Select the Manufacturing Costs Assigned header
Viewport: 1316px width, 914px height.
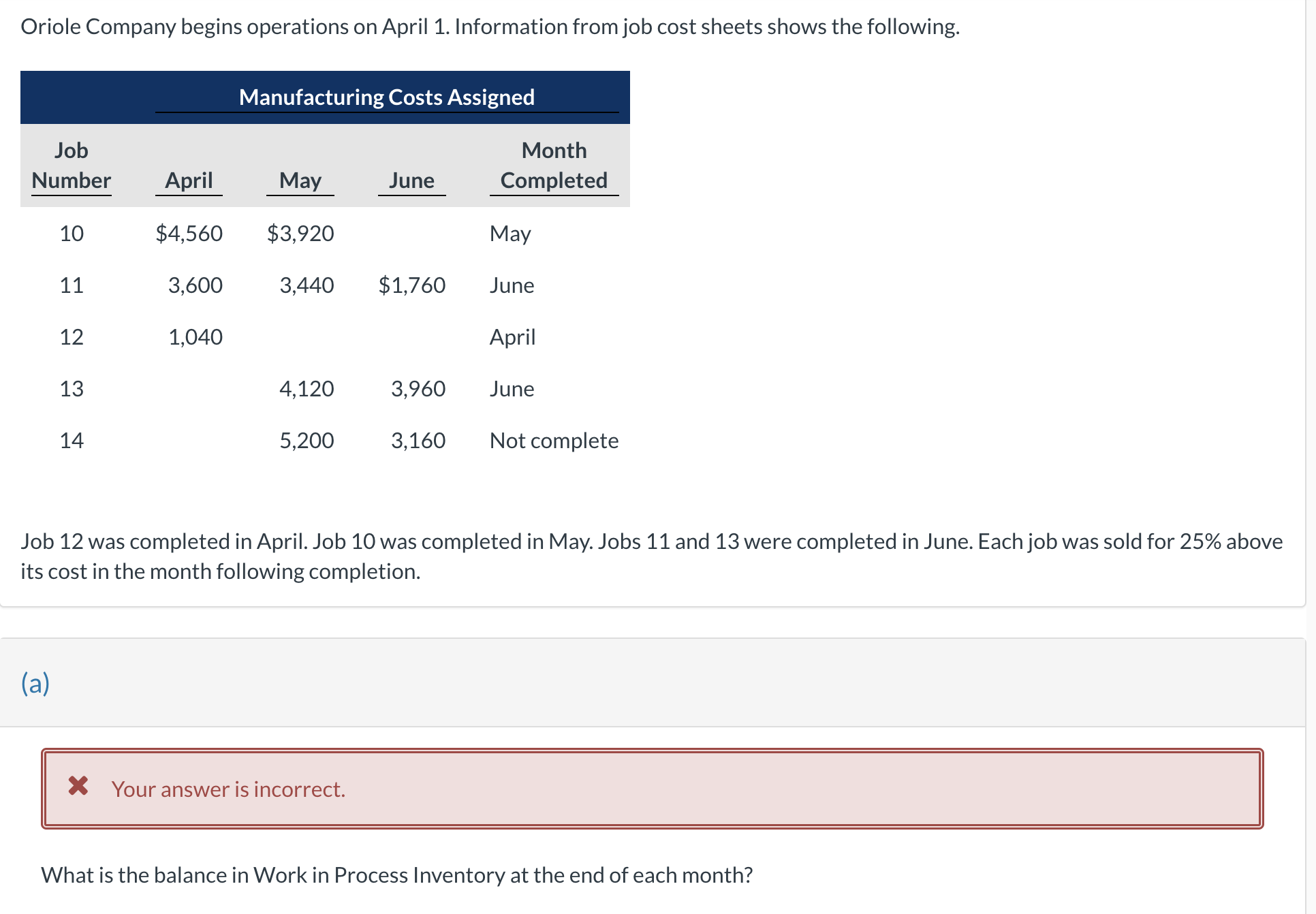click(x=386, y=97)
